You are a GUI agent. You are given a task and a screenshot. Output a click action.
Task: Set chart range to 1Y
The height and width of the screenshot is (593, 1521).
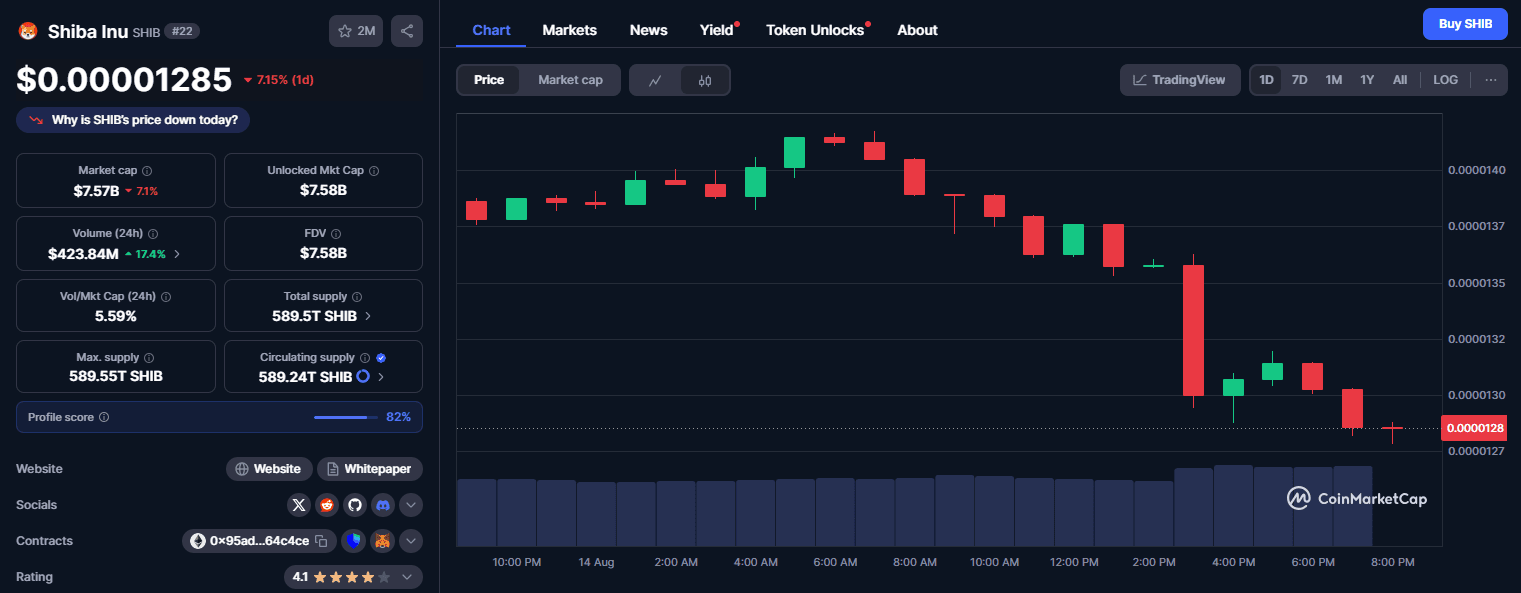pyautogui.click(x=1367, y=80)
